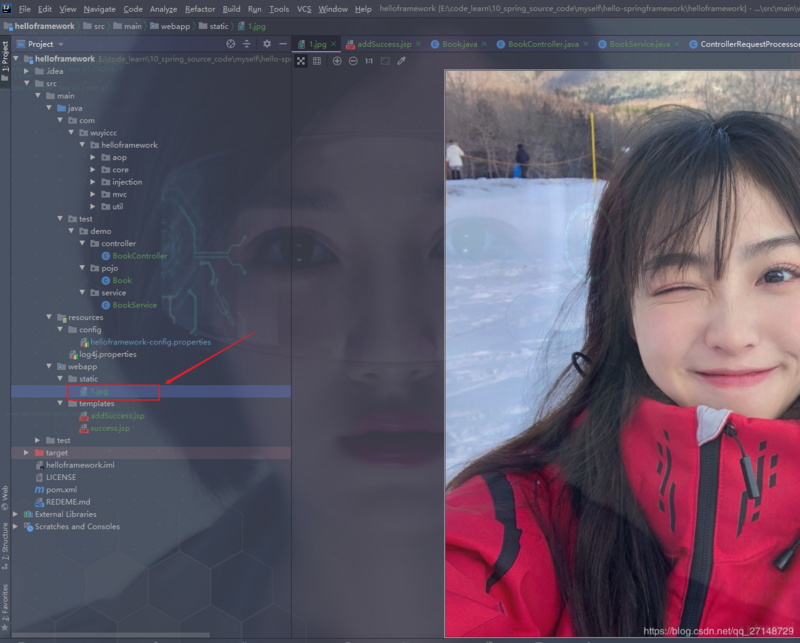Click the Zoom In icon above the image
The height and width of the screenshot is (643, 800).
(x=337, y=63)
